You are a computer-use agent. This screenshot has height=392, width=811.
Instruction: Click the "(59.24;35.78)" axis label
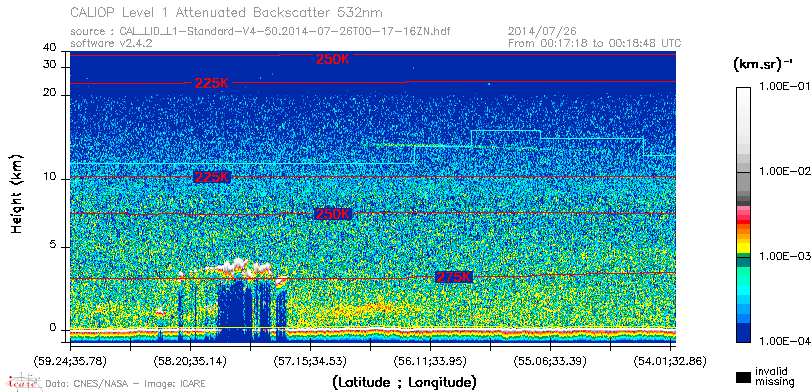point(71,360)
